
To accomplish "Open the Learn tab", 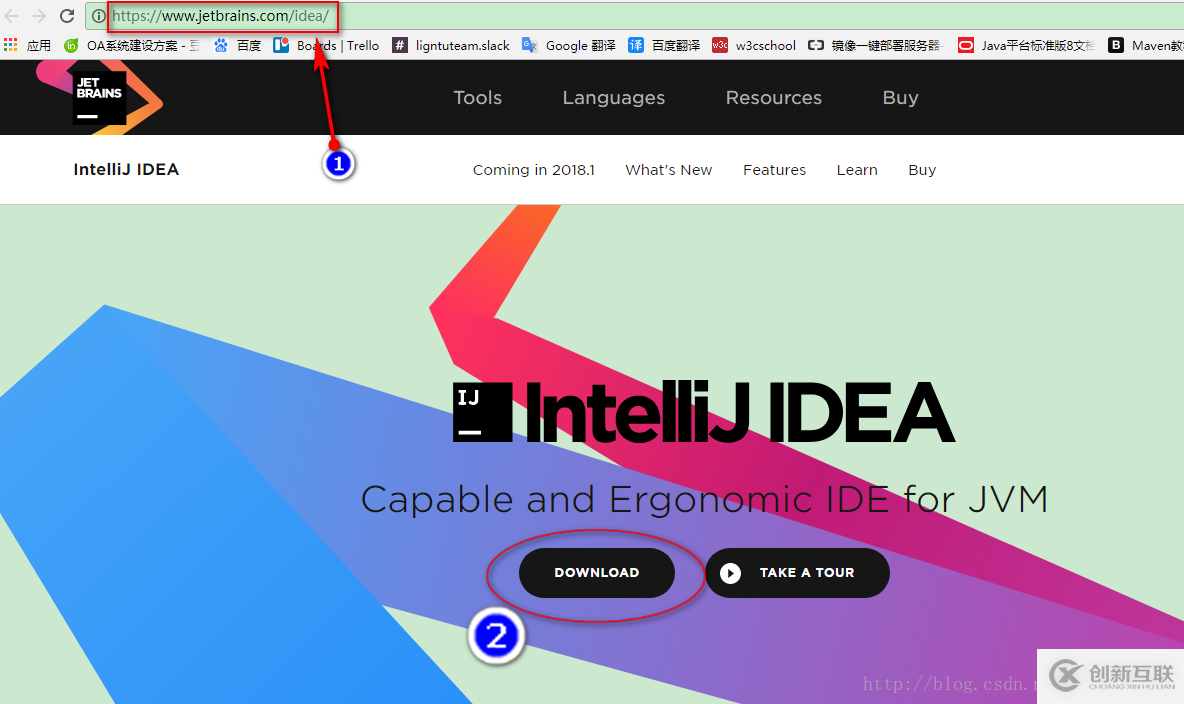I will tap(856, 170).
